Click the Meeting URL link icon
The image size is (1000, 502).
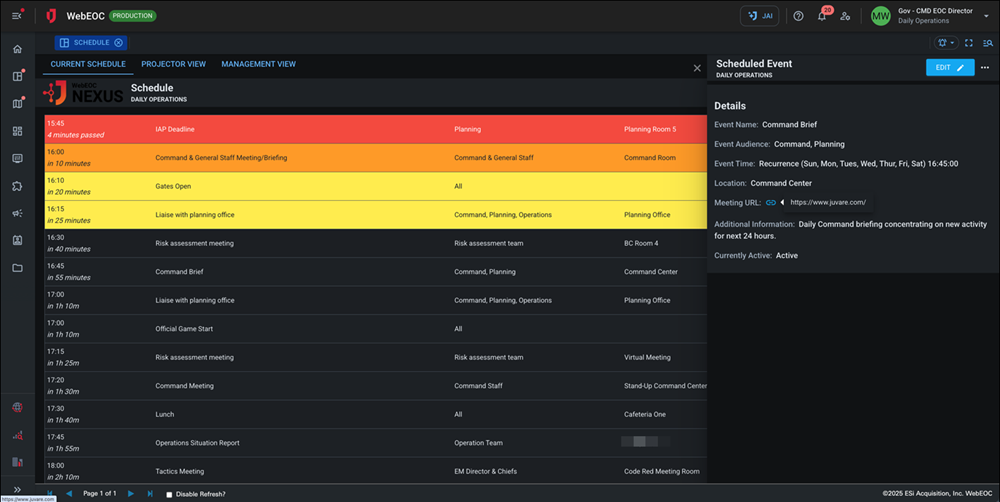[x=771, y=202]
